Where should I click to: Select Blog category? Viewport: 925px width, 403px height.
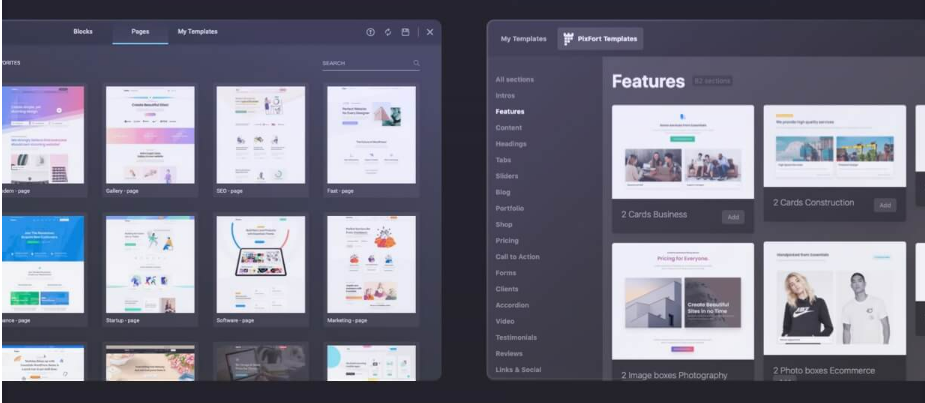click(x=503, y=192)
